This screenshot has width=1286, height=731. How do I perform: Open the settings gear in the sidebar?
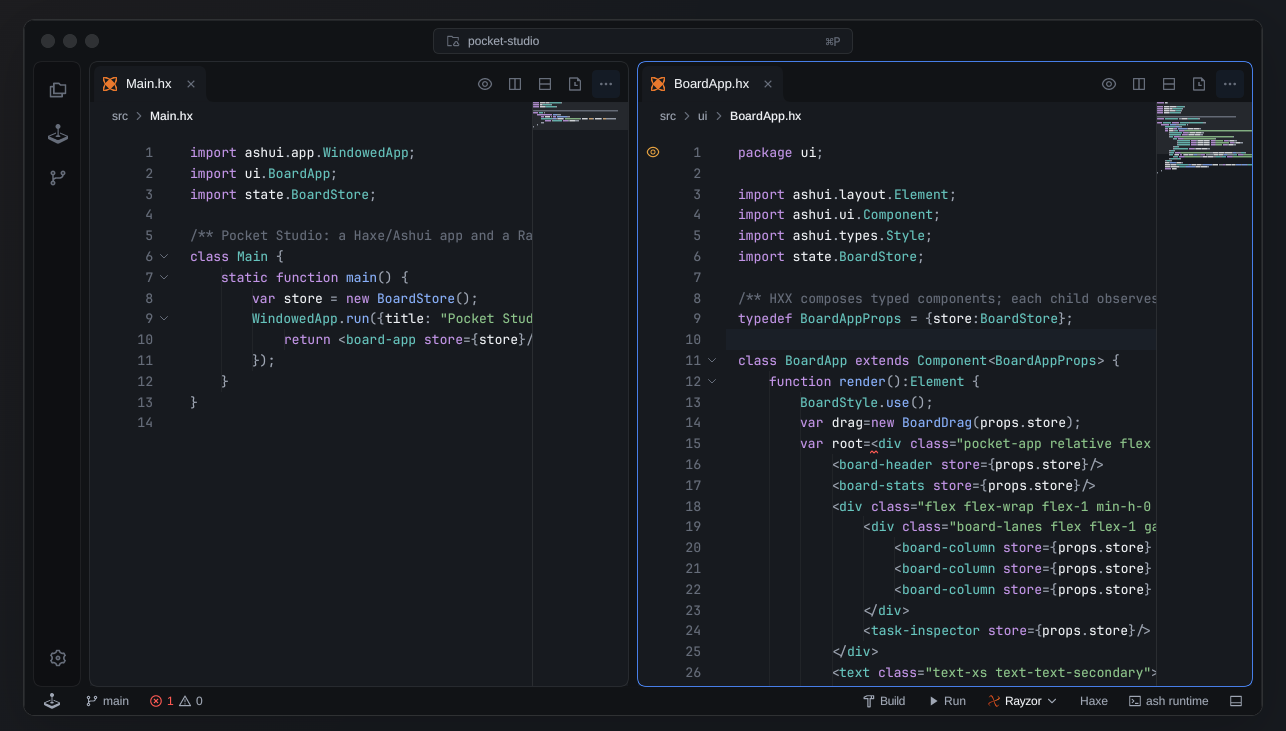point(58,658)
